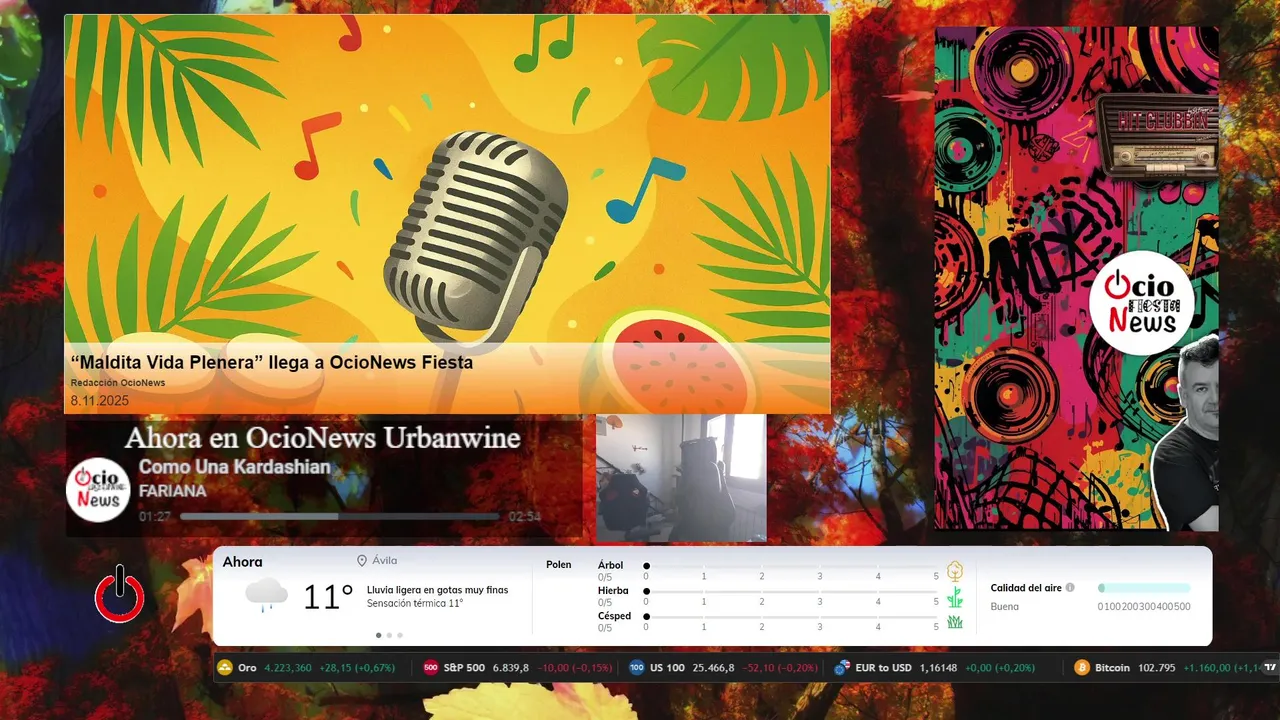Click the webcam studio video thumbnail

[681, 477]
